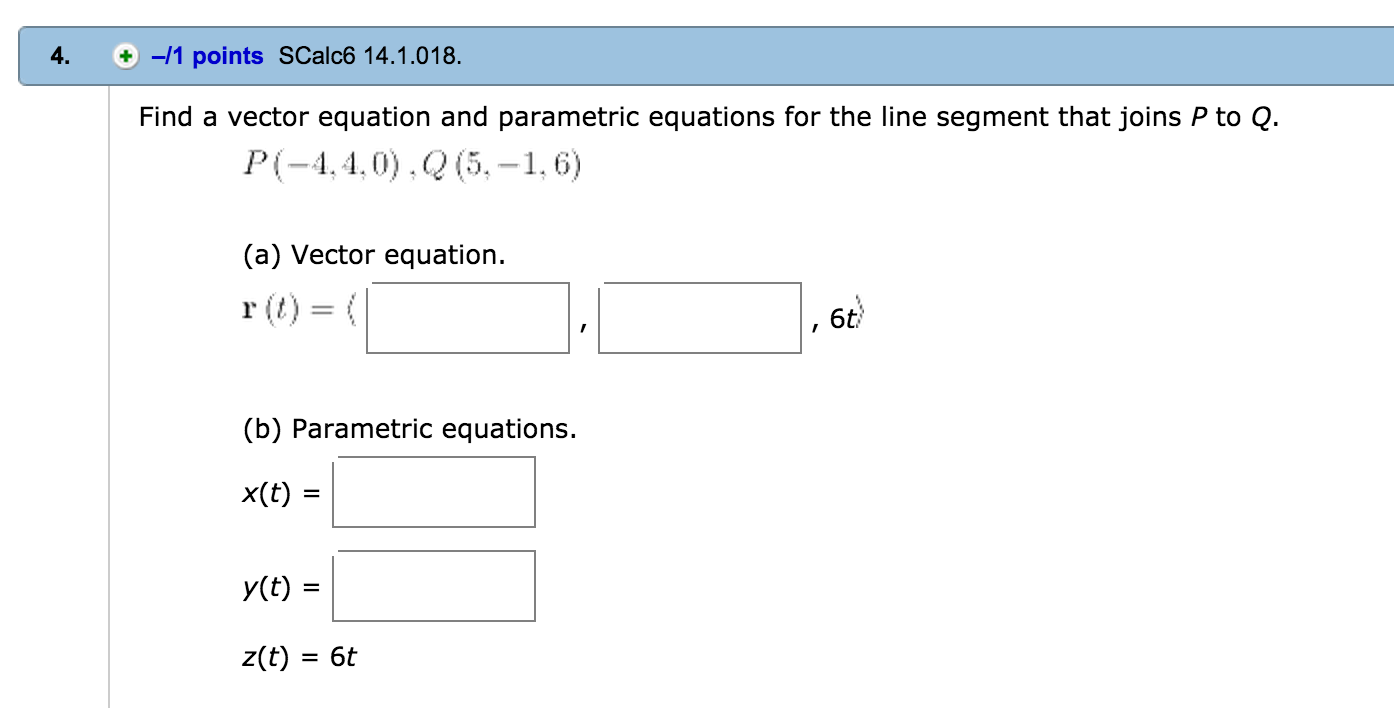Image resolution: width=1394 pixels, height=708 pixels.
Task: Click the italic Q at the prompt's end
Action: pos(1262,119)
